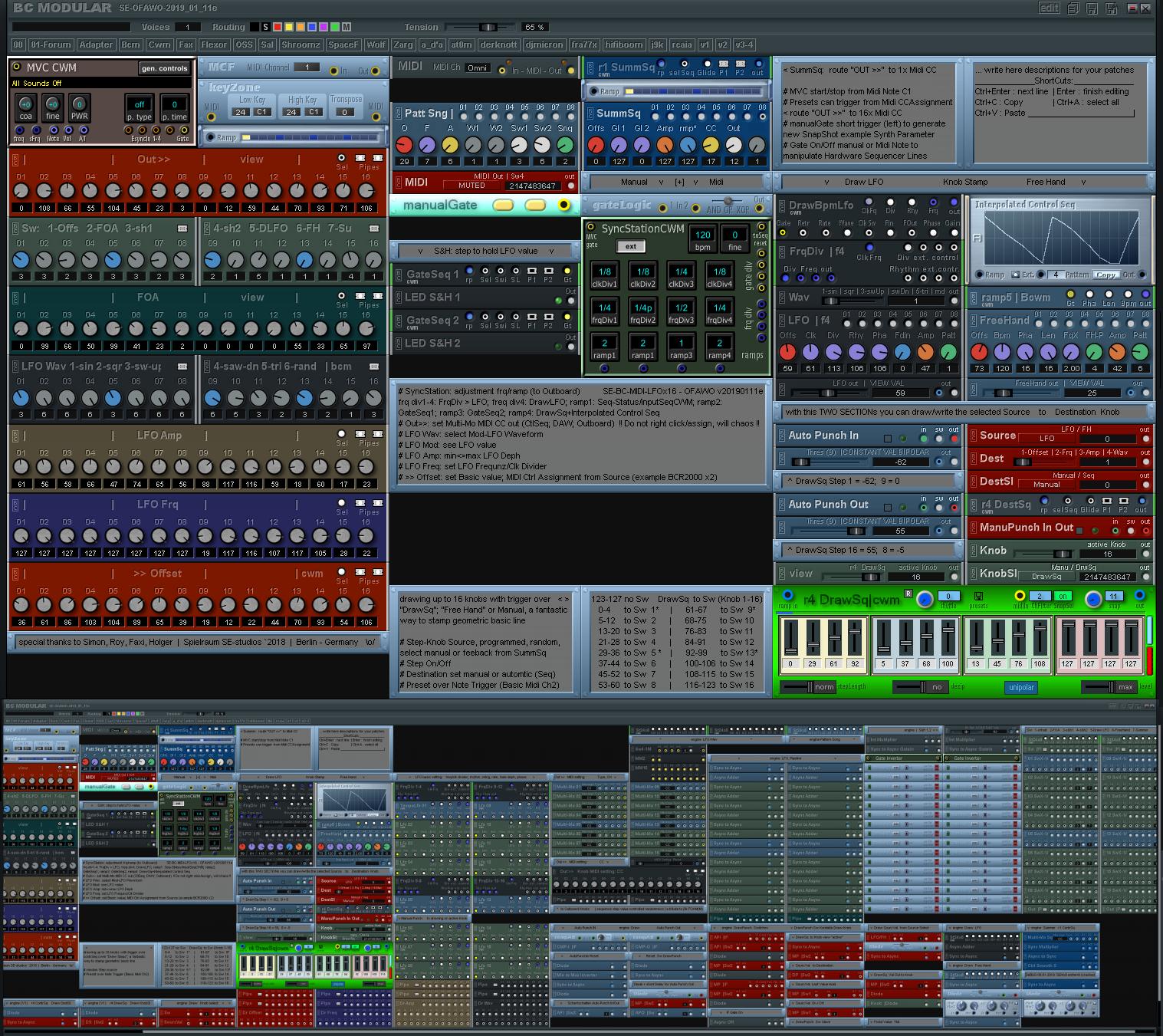Image resolution: width=1163 pixels, height=1036 pixels.
Task: Click Copy button in Interpolated Control Seq
Action: [x=1105, y=275]
